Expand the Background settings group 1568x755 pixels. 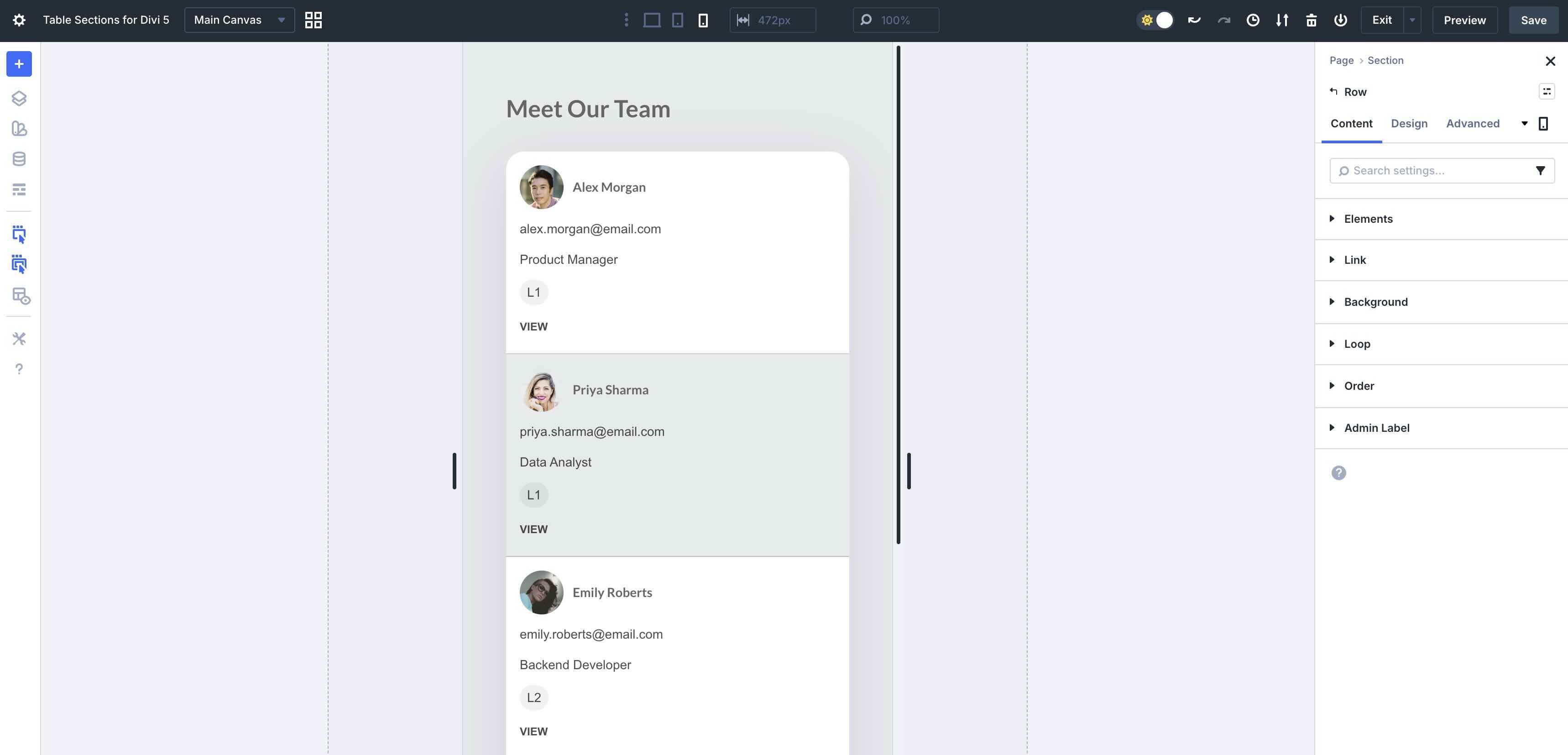point(1376,301)
